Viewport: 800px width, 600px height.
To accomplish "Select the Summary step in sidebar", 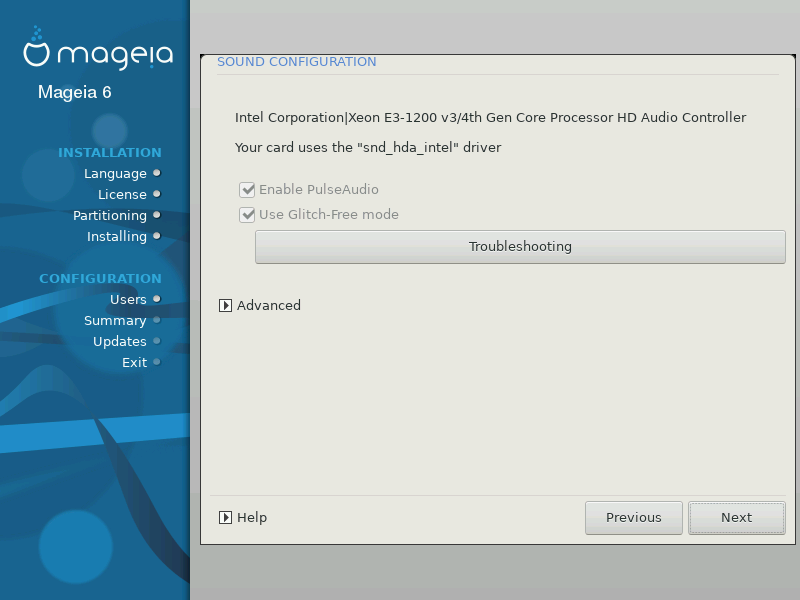I will (x=115, y=320).
